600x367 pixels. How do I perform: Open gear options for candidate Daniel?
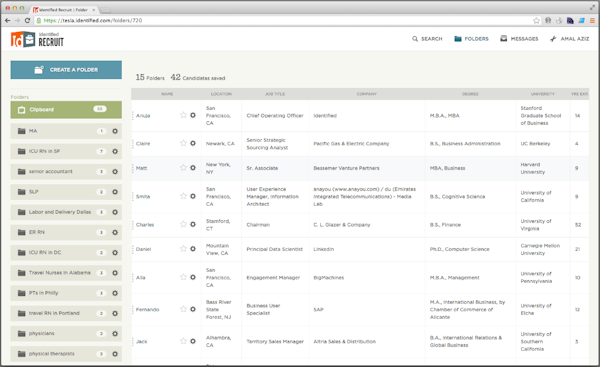pyautogui.click(x=193, y=249)
